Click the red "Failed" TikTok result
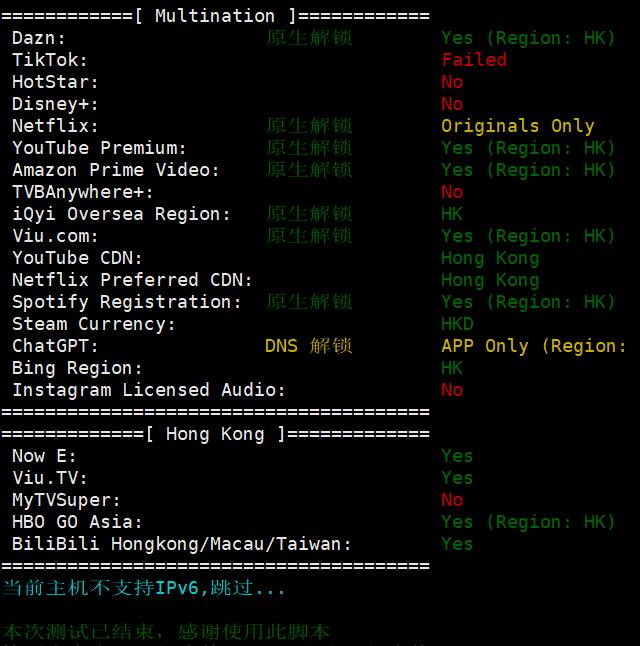The height and width of the screenshot is (646, 640). click(474, 60)
